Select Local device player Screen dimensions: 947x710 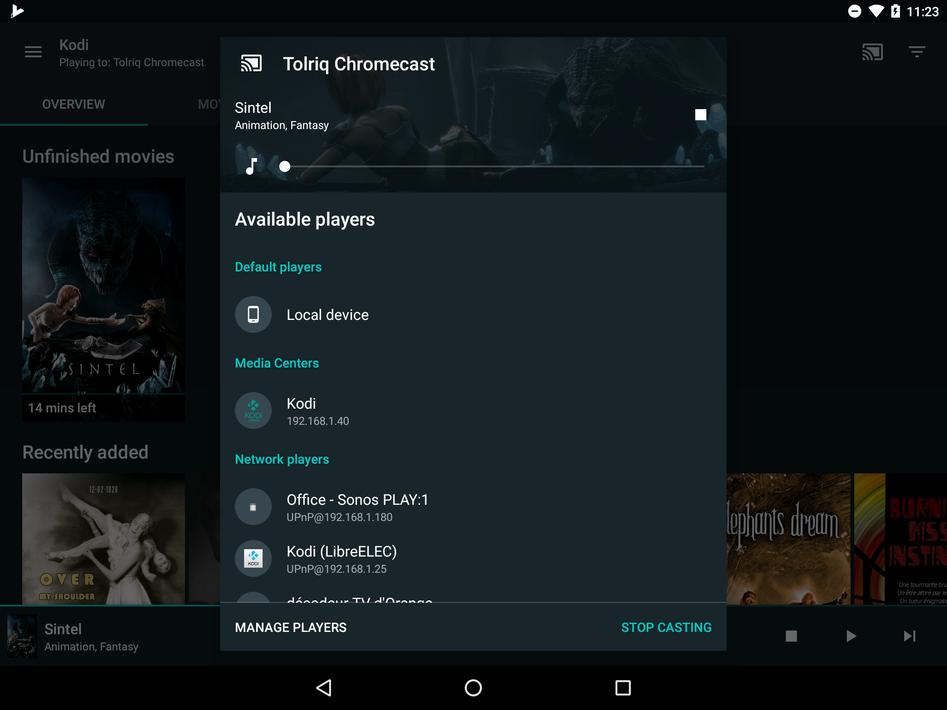pos(473,315)
